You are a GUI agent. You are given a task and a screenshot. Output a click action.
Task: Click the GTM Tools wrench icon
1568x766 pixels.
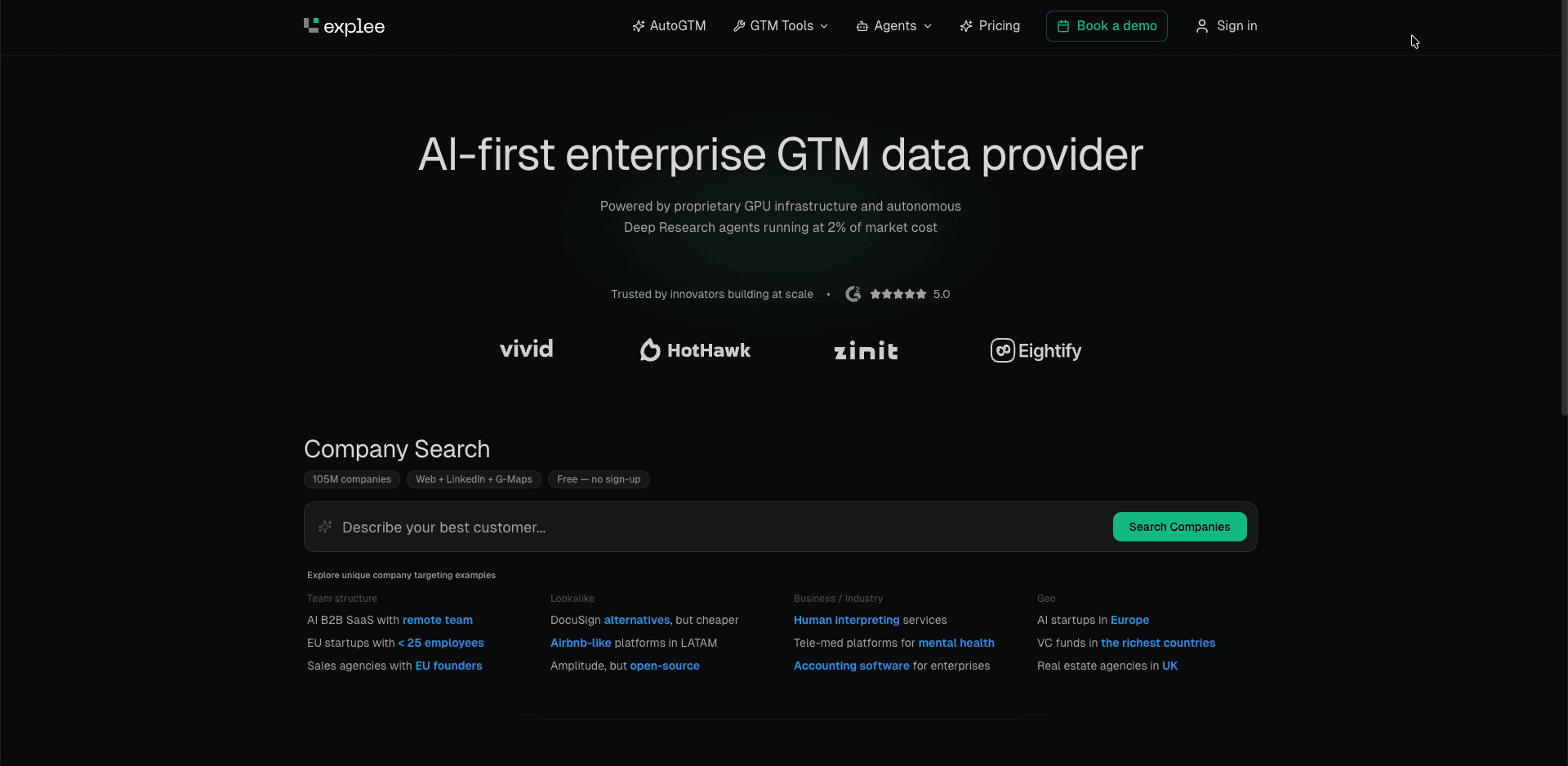(x=739, y=26)
